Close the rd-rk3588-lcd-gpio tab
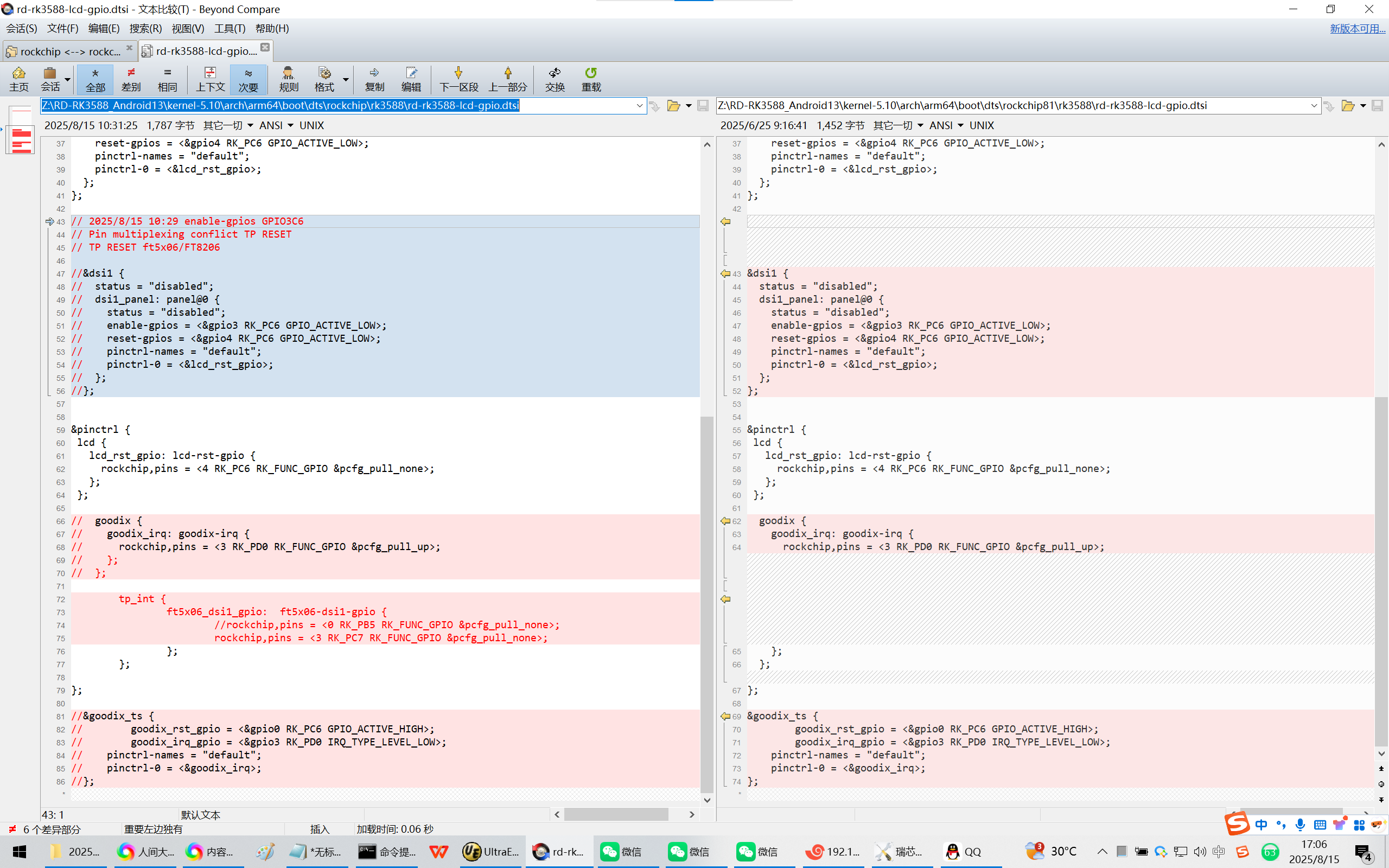Screen dimensions: 1389x868 [265, 47]
